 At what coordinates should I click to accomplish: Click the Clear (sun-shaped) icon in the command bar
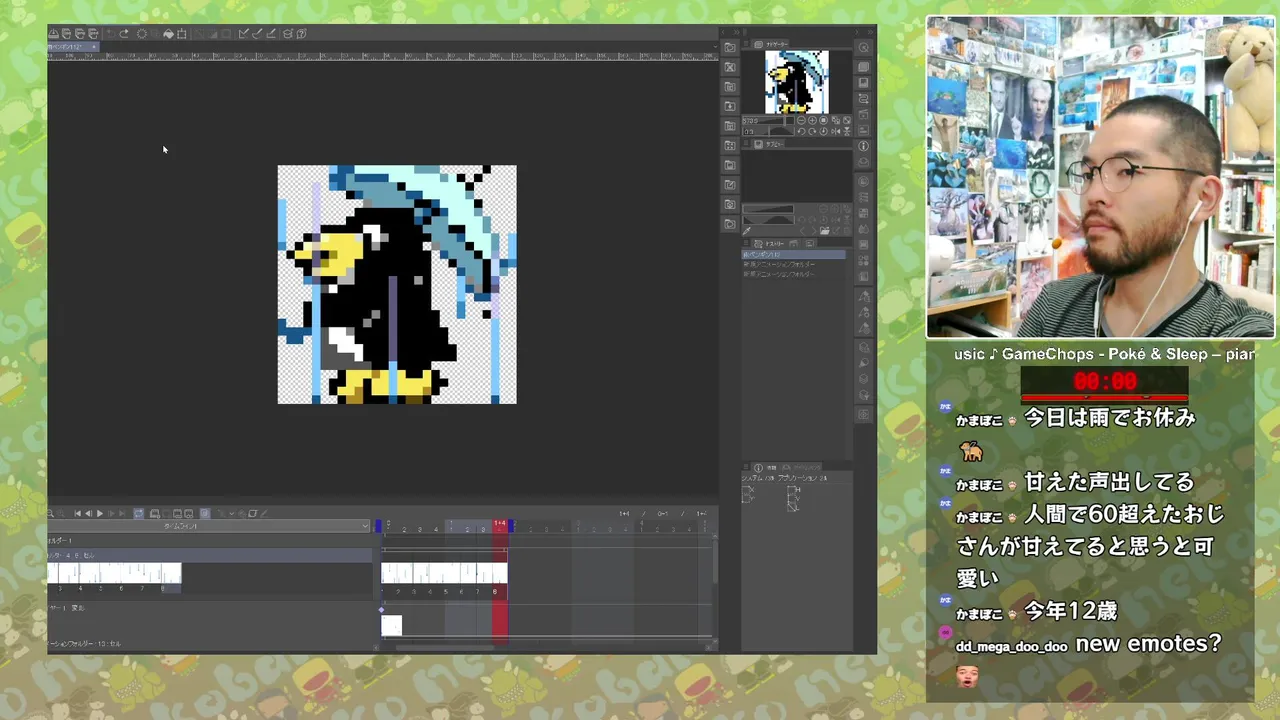pos(142,34)
